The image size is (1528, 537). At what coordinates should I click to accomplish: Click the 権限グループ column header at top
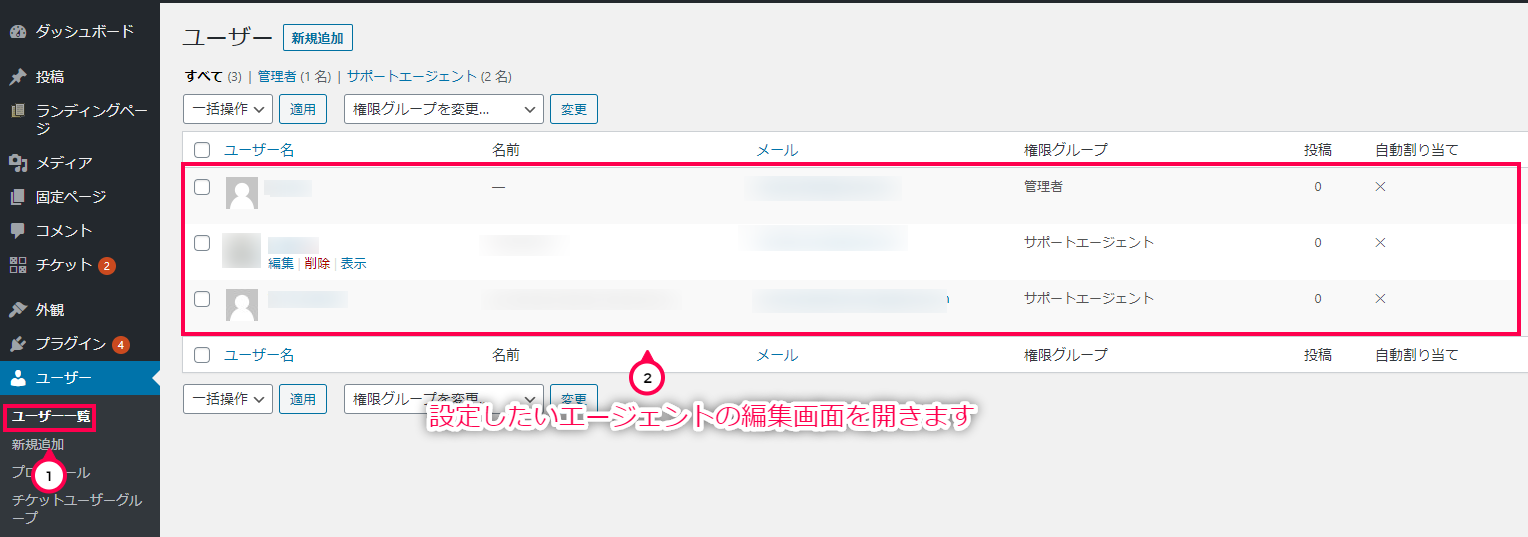point(1066,150)
